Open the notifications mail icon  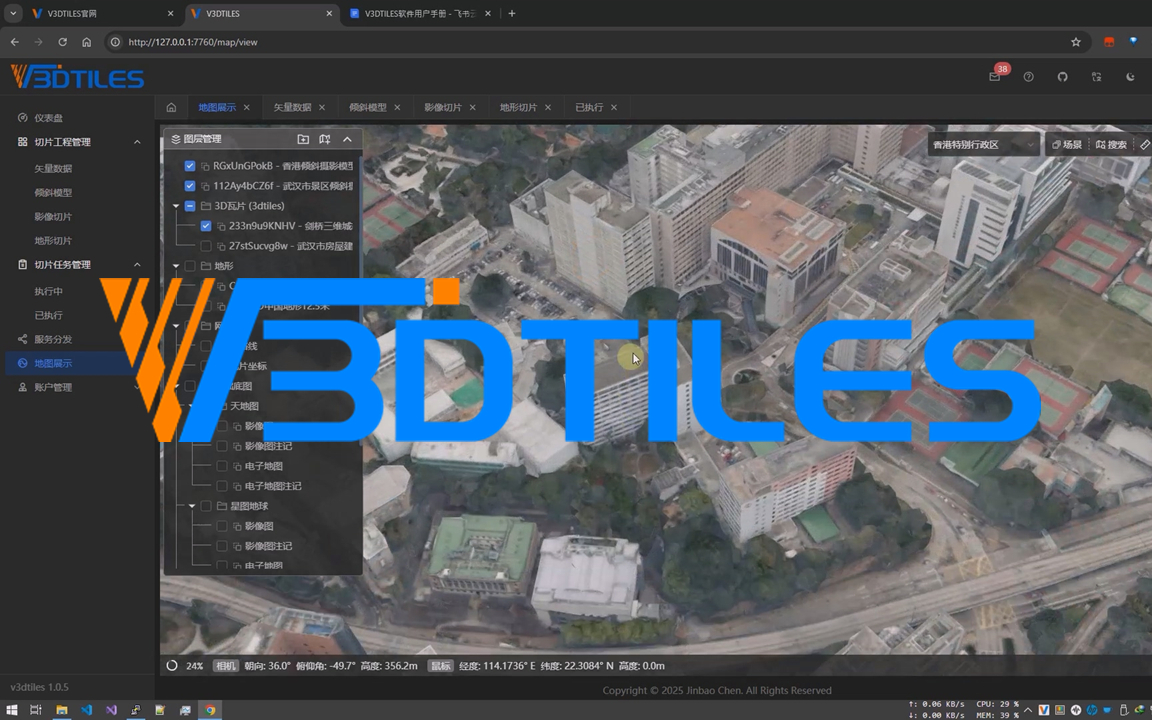(x=994, y=77)
